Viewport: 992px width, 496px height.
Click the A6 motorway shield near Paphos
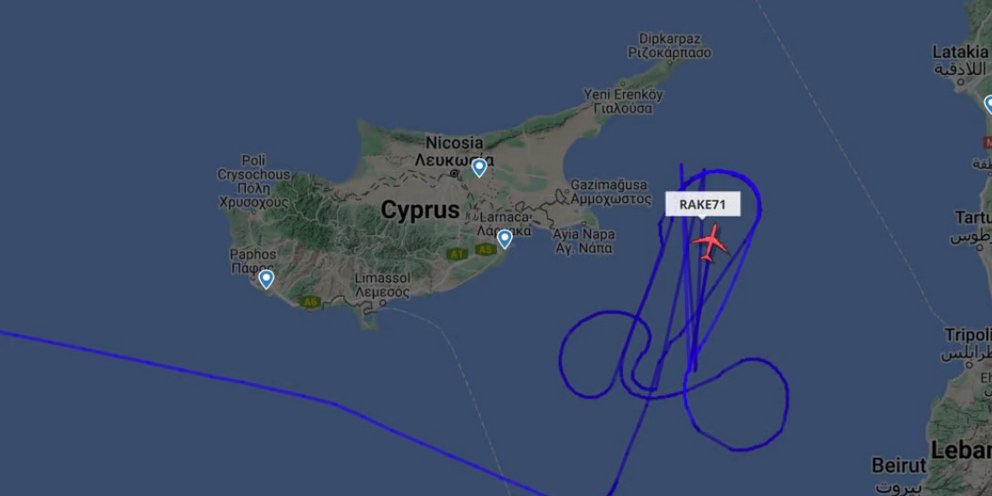coord(310,302)
